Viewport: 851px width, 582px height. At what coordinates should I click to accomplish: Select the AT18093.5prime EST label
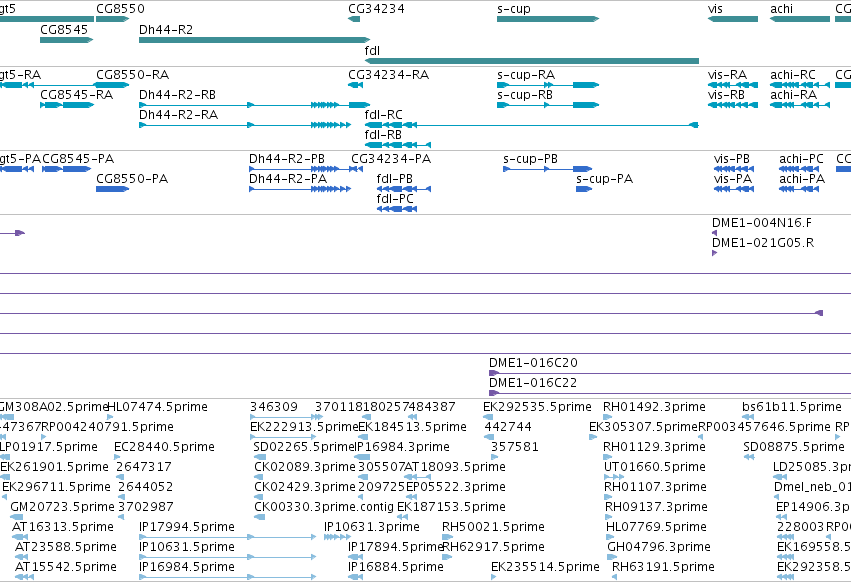click(x=455, y=467)
